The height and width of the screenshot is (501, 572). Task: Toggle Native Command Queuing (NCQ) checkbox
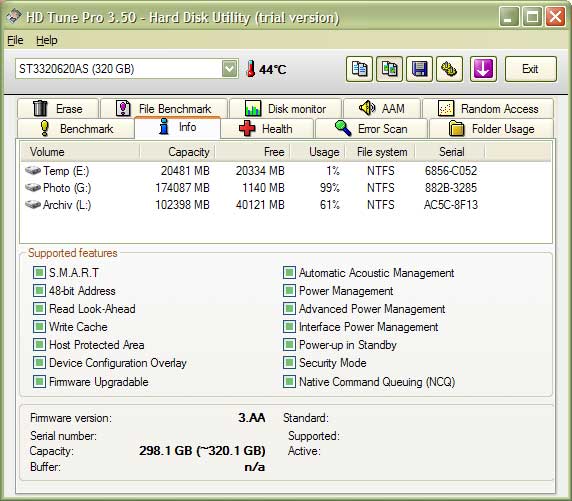point(289,382)
